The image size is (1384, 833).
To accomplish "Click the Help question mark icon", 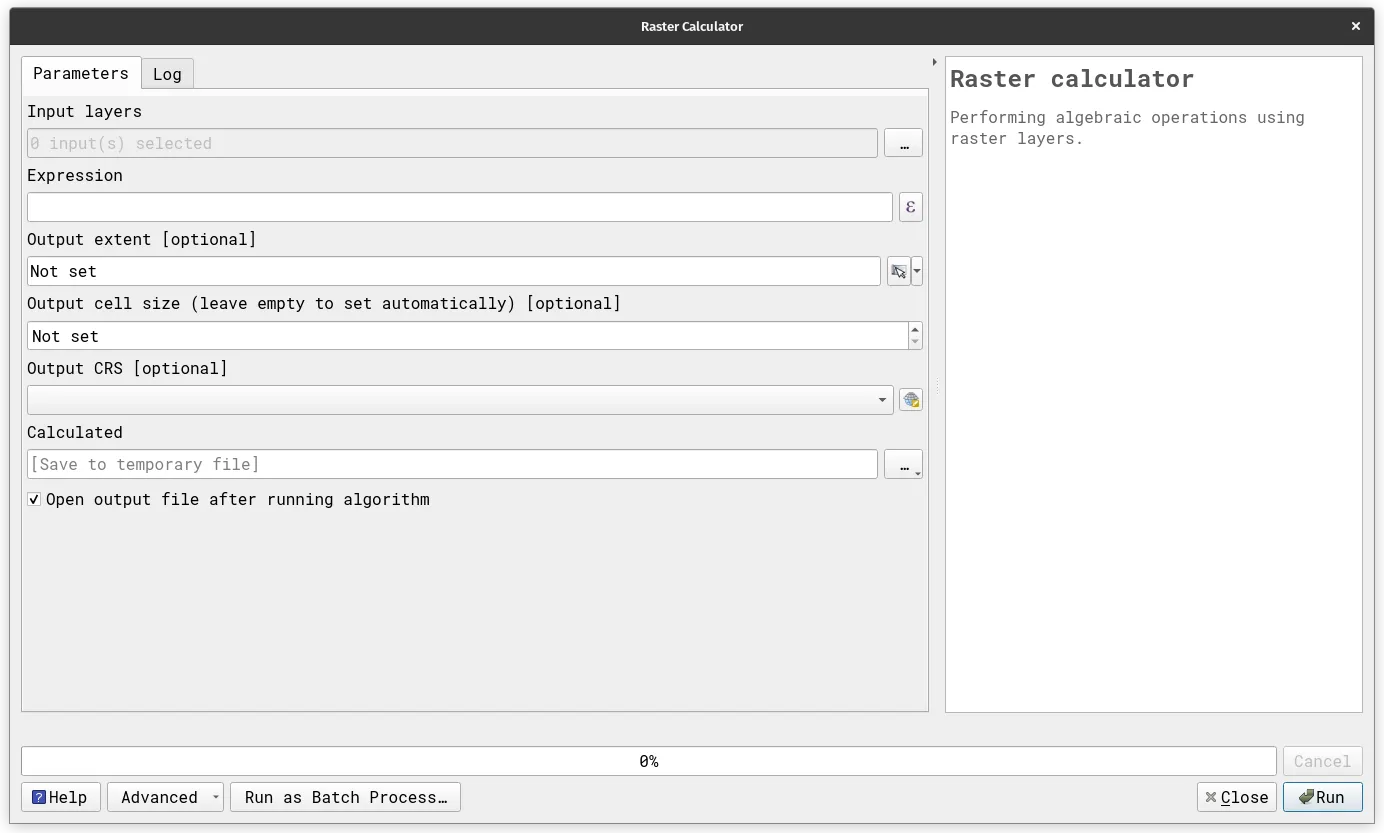I will pyautogui.click(x=37, y=797).
